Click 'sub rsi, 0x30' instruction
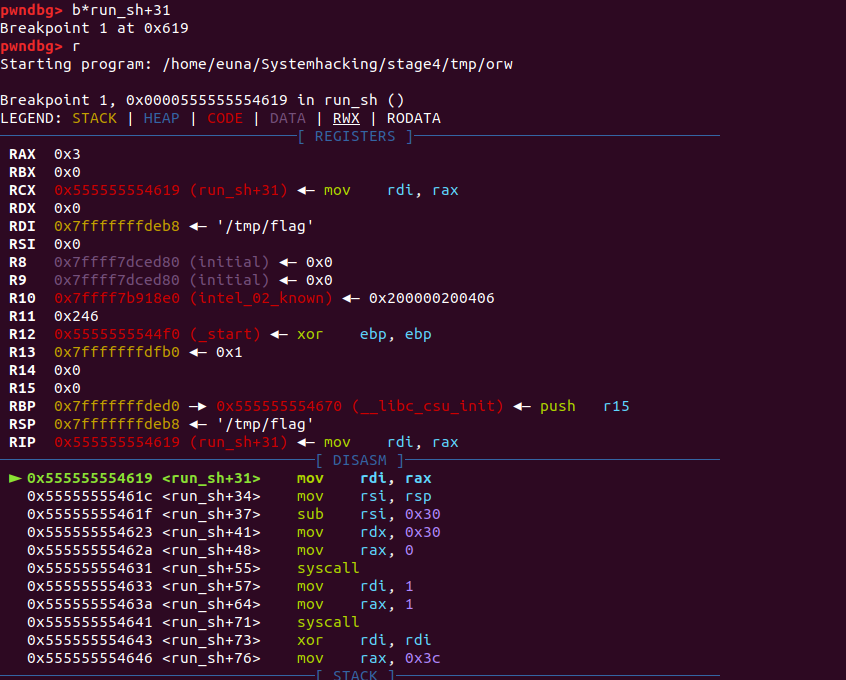 click(369, 514)
